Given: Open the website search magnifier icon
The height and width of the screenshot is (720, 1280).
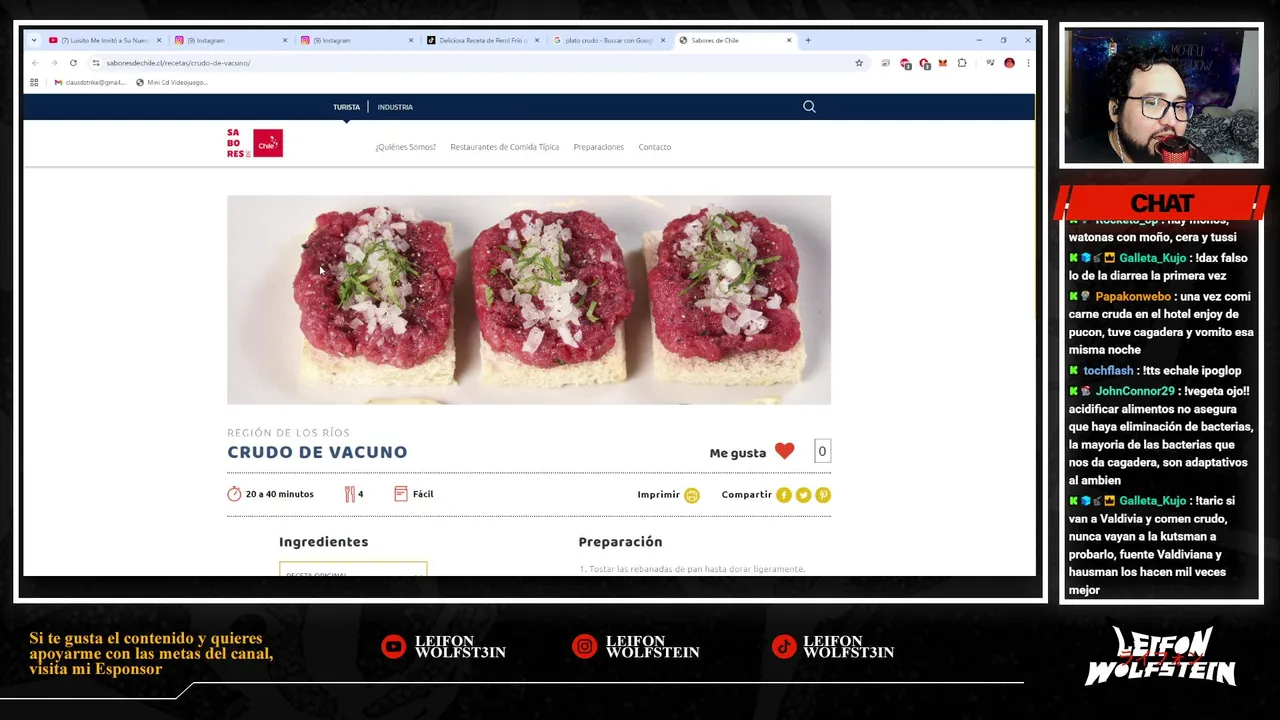Looking at the screenshot, I should tap(809, 106).
